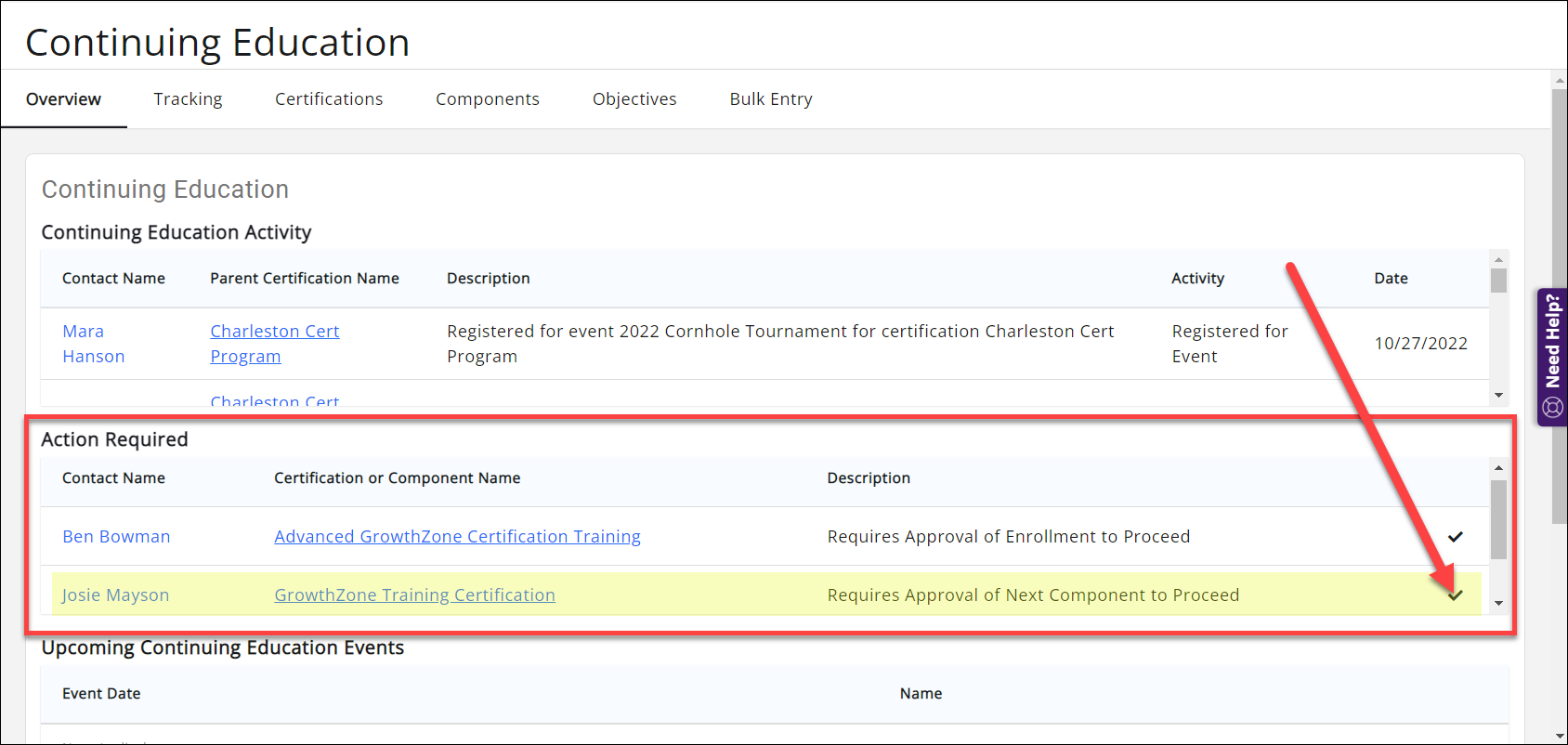Open the Need Help? side panel

(x=1552, y=357)
